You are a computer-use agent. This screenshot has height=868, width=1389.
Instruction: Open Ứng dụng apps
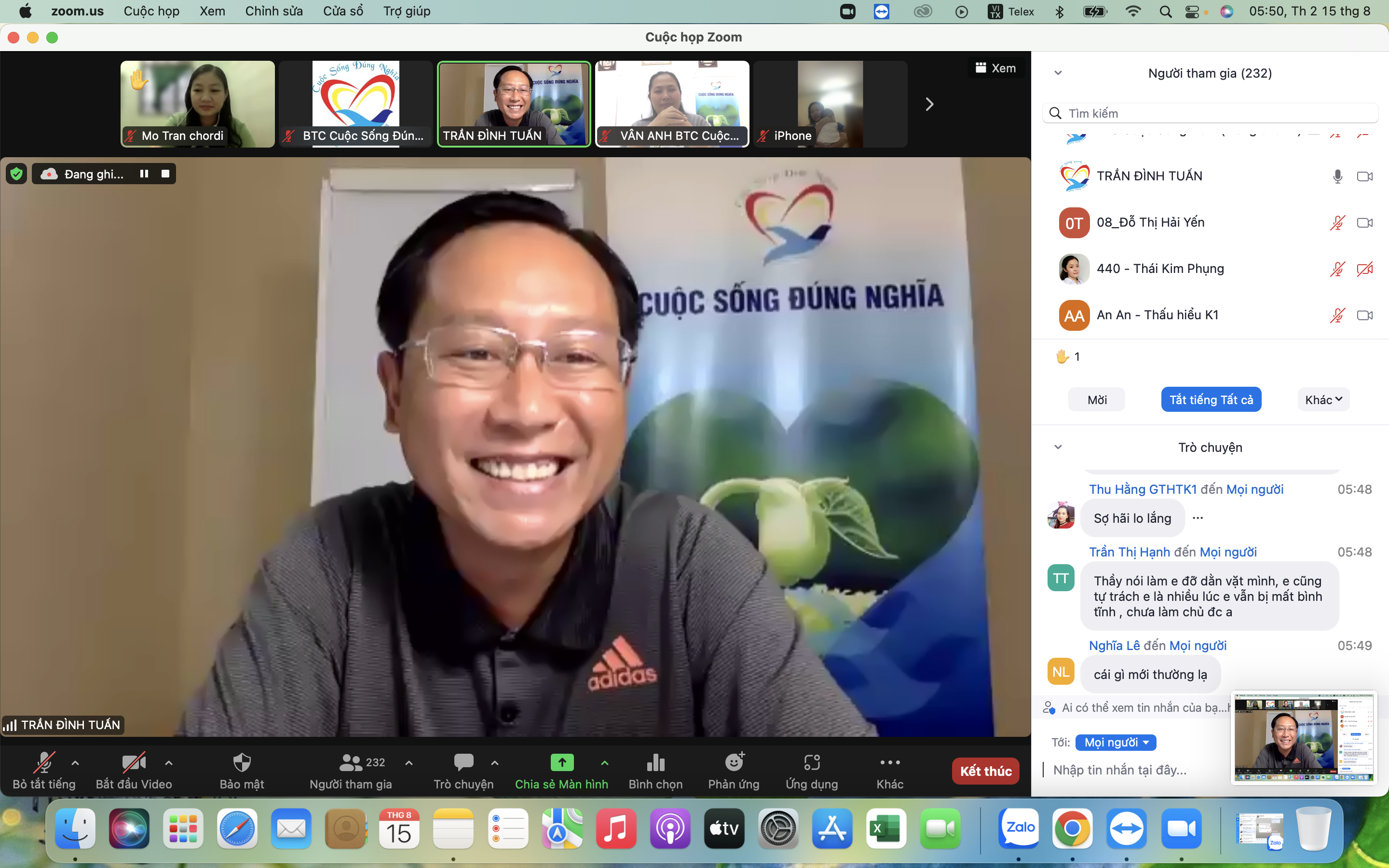812,771
